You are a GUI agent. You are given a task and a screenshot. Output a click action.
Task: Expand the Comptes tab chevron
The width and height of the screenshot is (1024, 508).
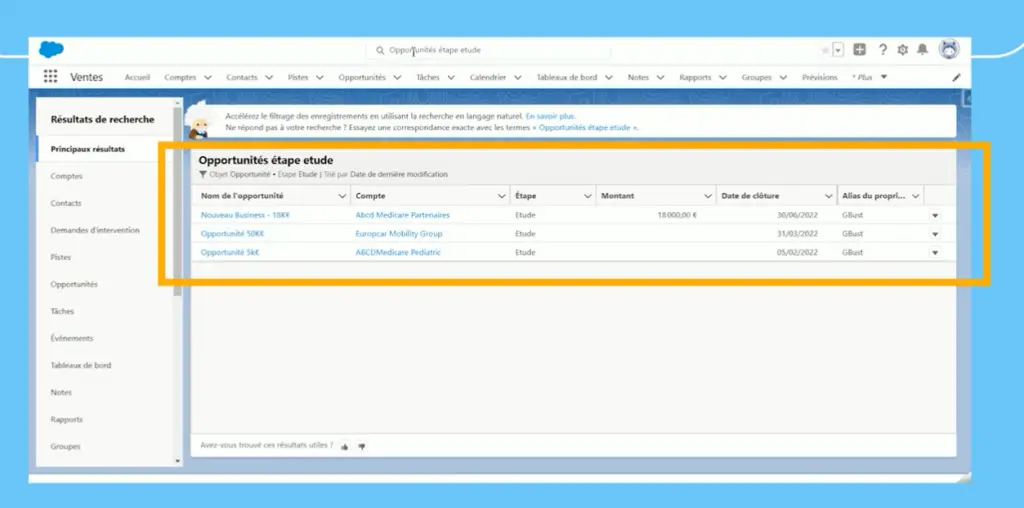coord(208,77)
